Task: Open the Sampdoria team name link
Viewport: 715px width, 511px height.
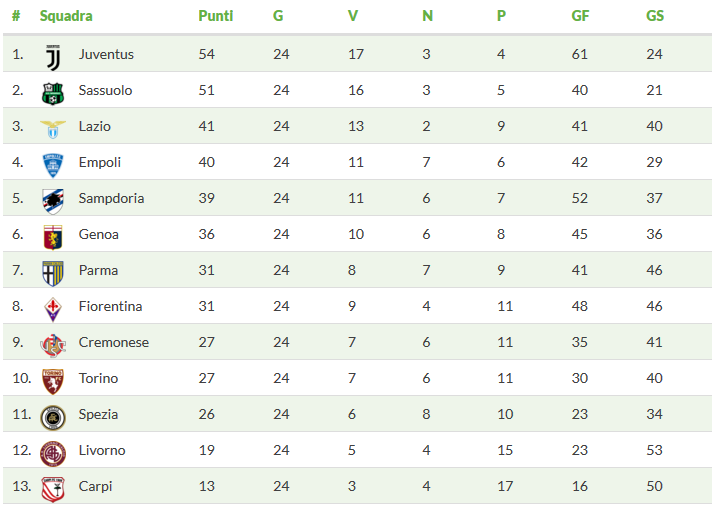Action: [111, 198]
